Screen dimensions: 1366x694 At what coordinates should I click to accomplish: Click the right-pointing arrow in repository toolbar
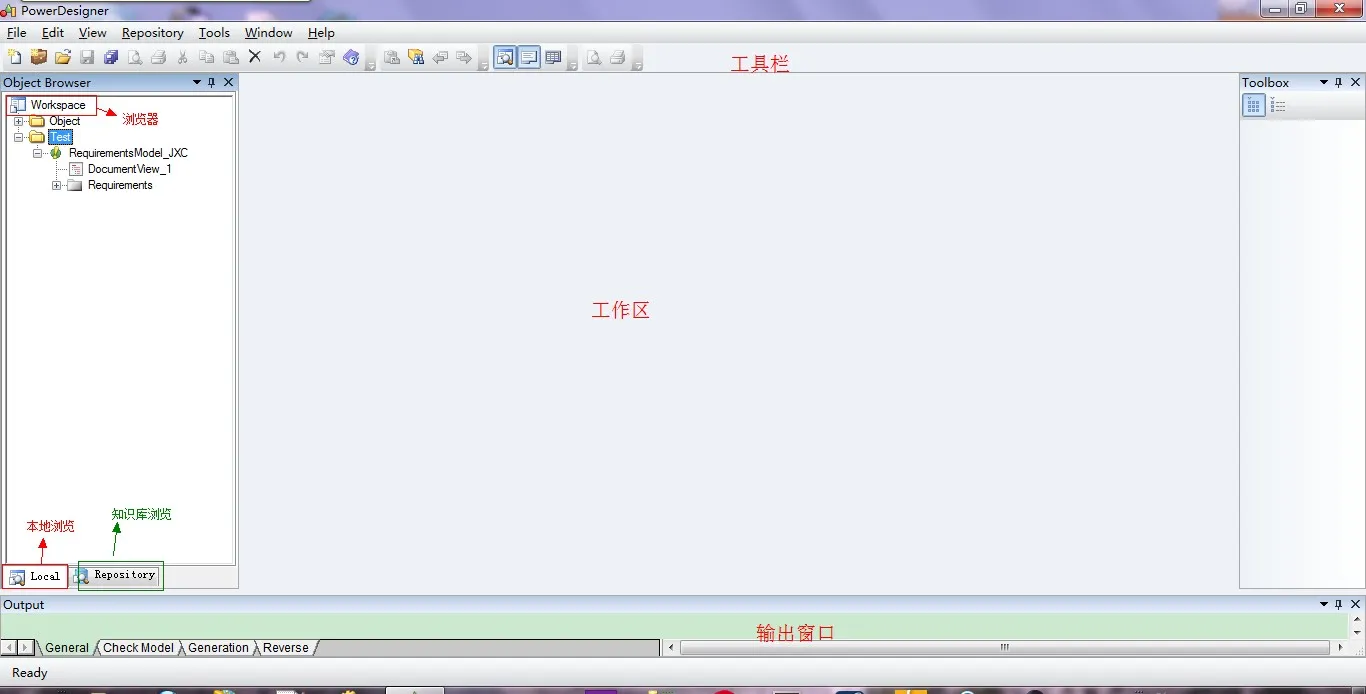tap(464, 57)
